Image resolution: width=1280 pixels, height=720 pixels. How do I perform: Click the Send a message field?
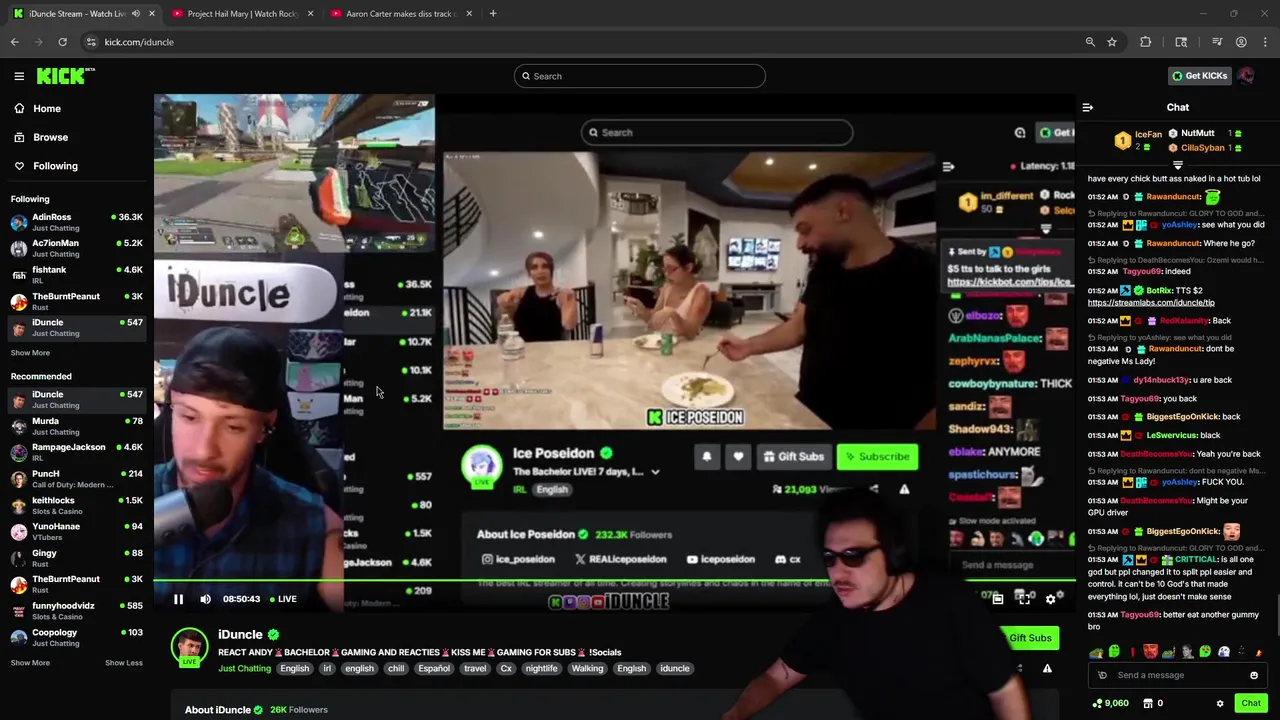pos(1178,675)
